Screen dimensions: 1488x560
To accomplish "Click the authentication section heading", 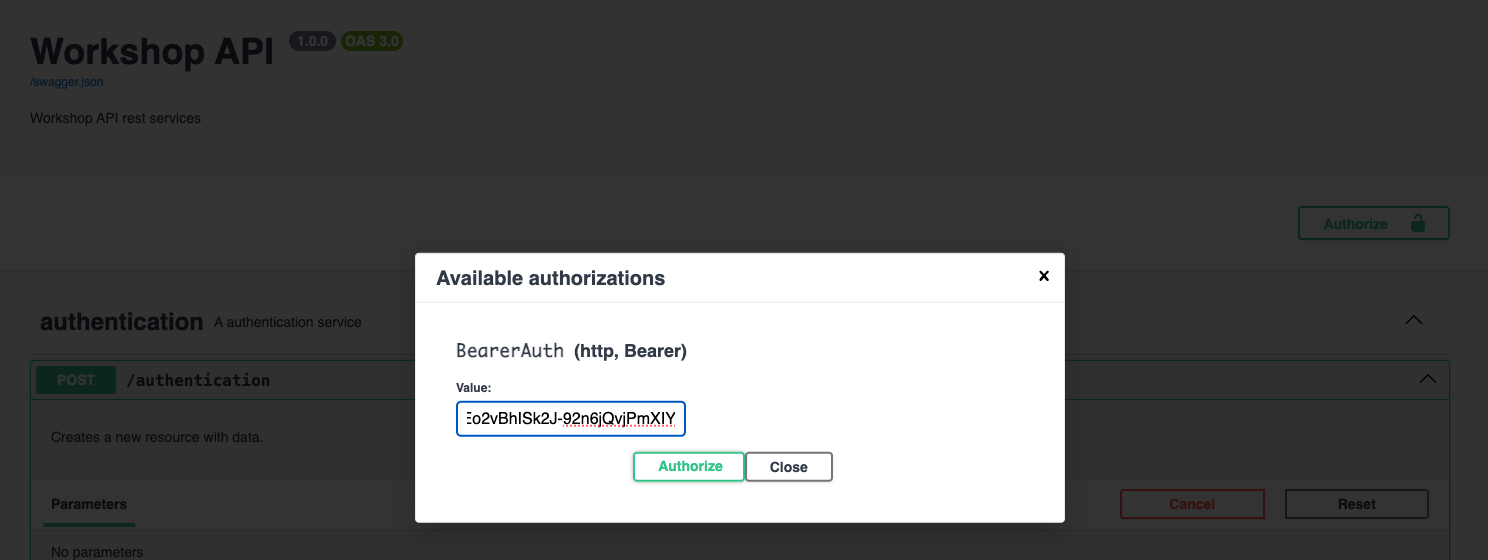I will coord(121,322).
